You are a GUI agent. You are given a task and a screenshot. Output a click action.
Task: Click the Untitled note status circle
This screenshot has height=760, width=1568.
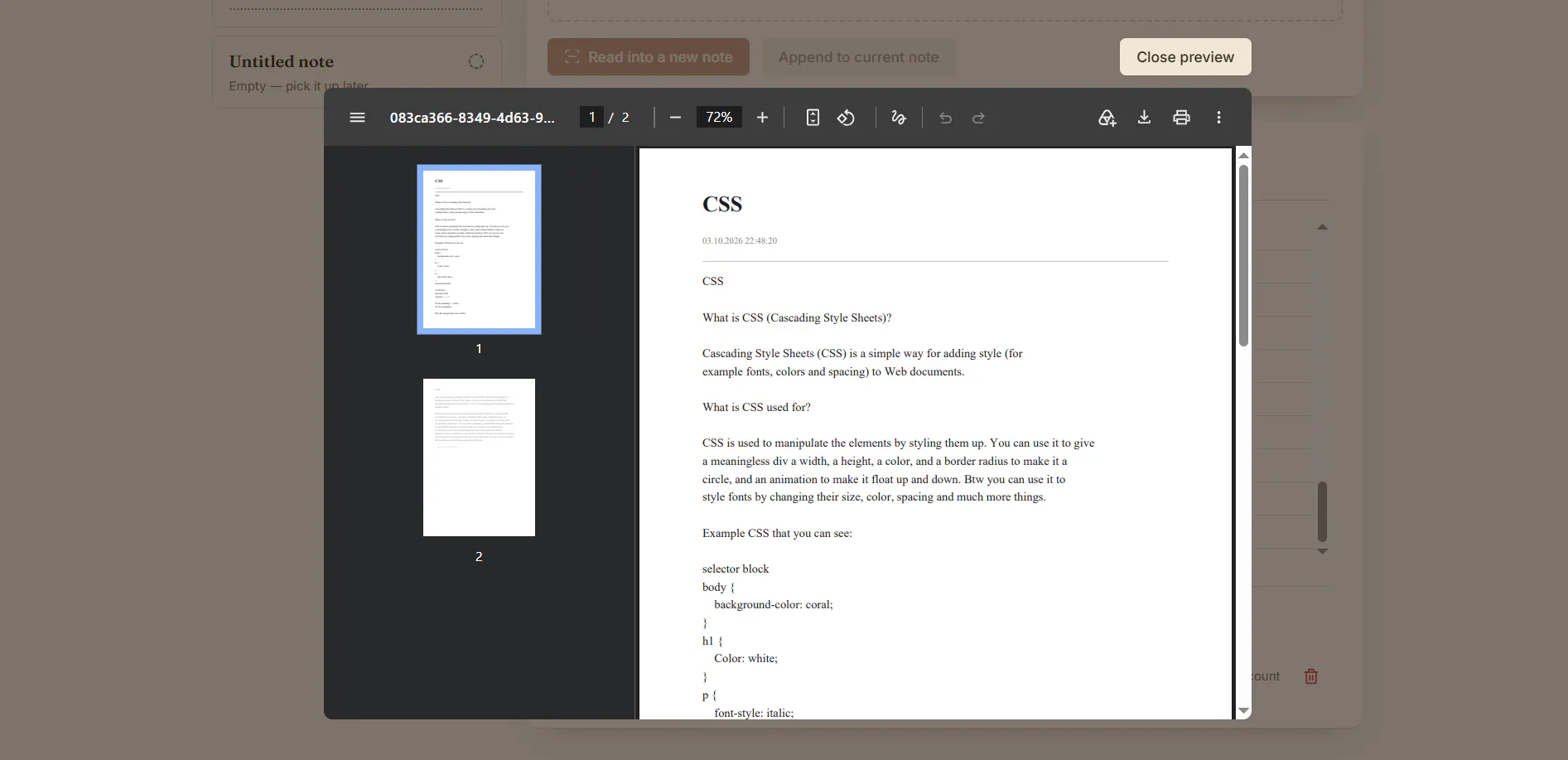(x=476, y=61)
